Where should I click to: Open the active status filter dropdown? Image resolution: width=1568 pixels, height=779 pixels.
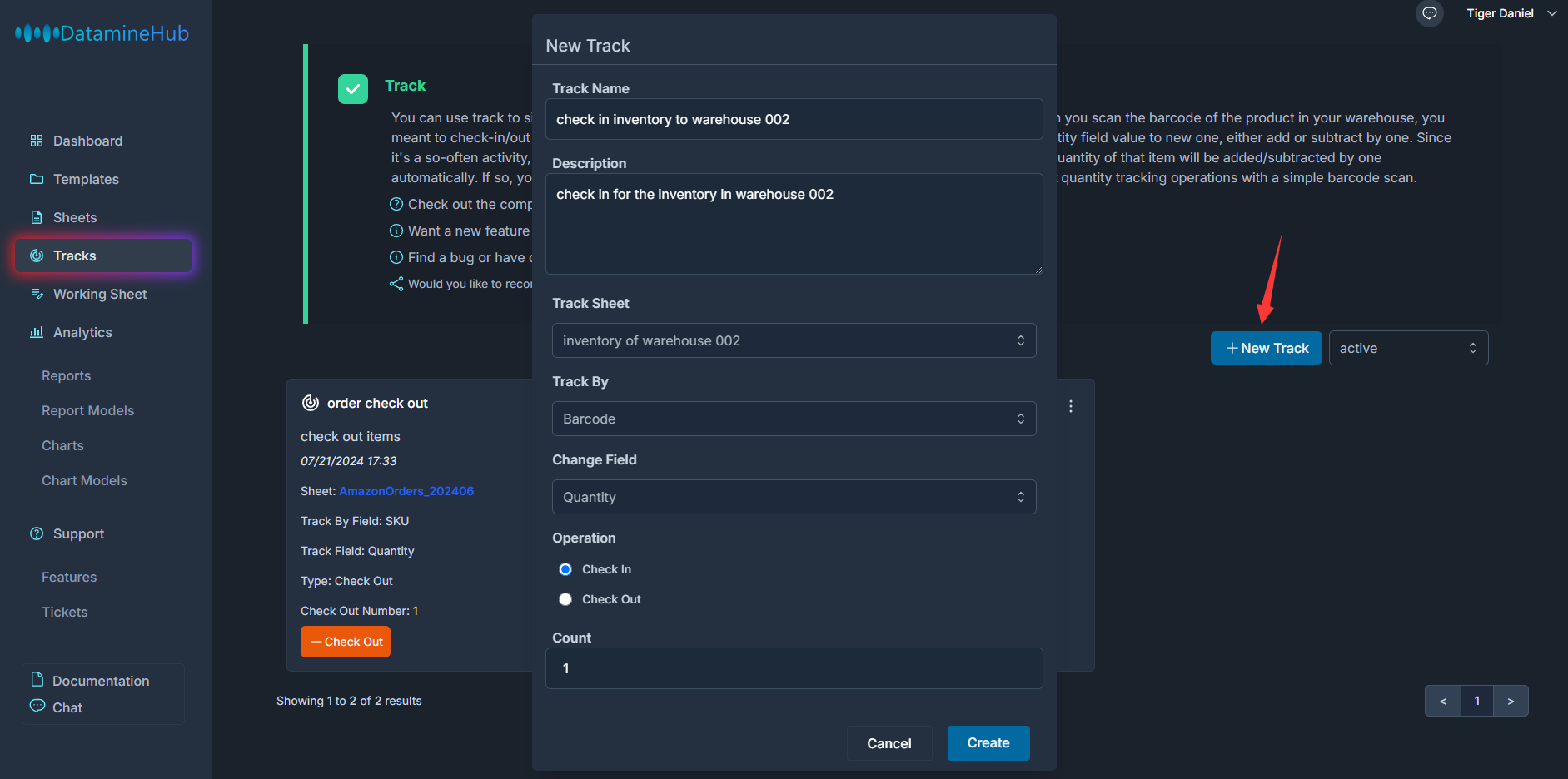1409,348
